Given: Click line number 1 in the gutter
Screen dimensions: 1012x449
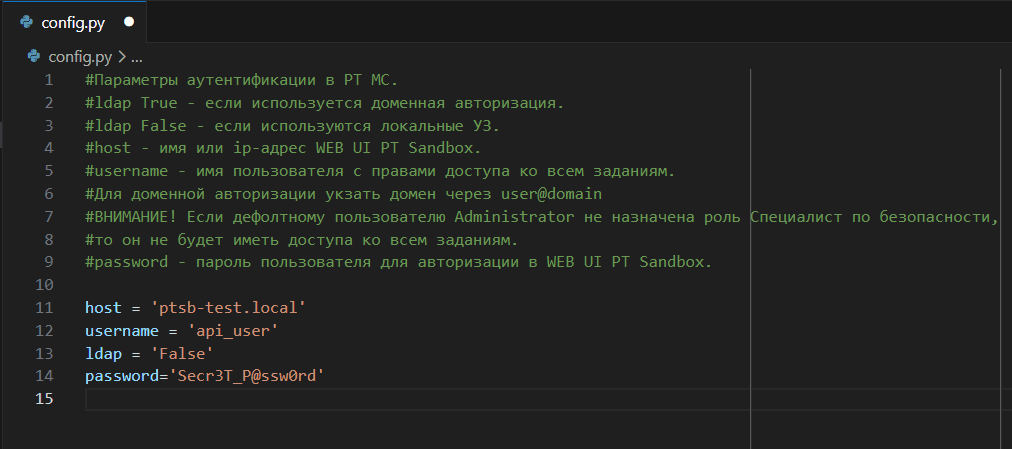Looking at the screenshot, I should click(49, 80).
